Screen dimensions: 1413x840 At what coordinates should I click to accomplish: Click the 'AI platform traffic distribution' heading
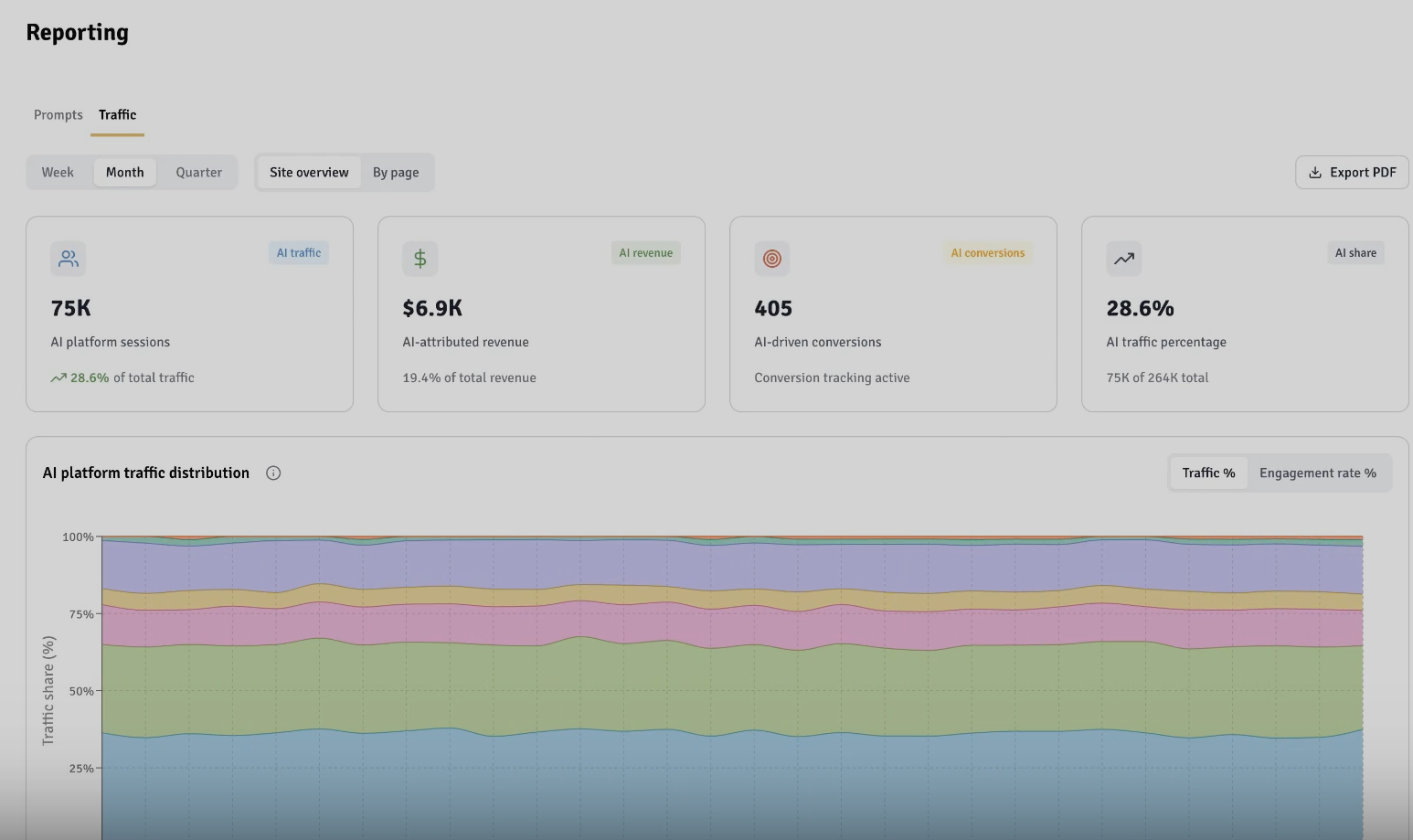pyautogui.click(x=146, y=473)
